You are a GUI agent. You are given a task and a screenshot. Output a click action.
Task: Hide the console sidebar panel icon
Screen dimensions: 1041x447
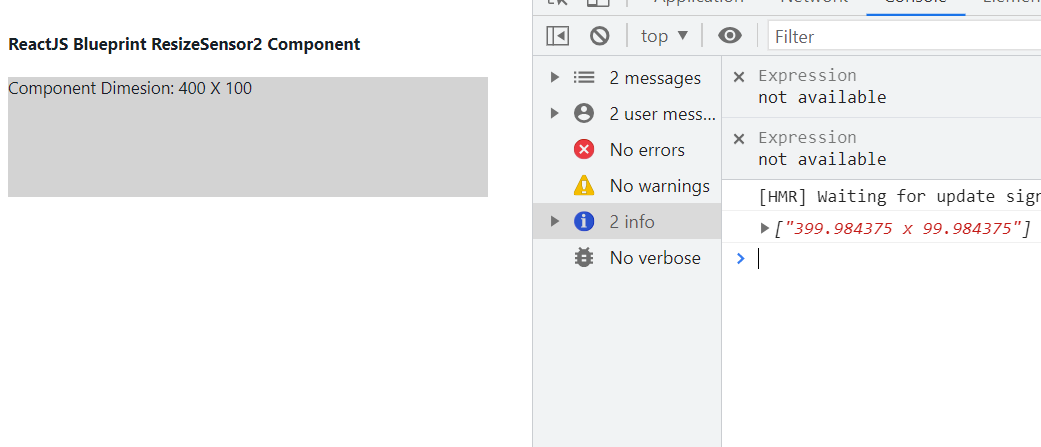coord(557,36)
